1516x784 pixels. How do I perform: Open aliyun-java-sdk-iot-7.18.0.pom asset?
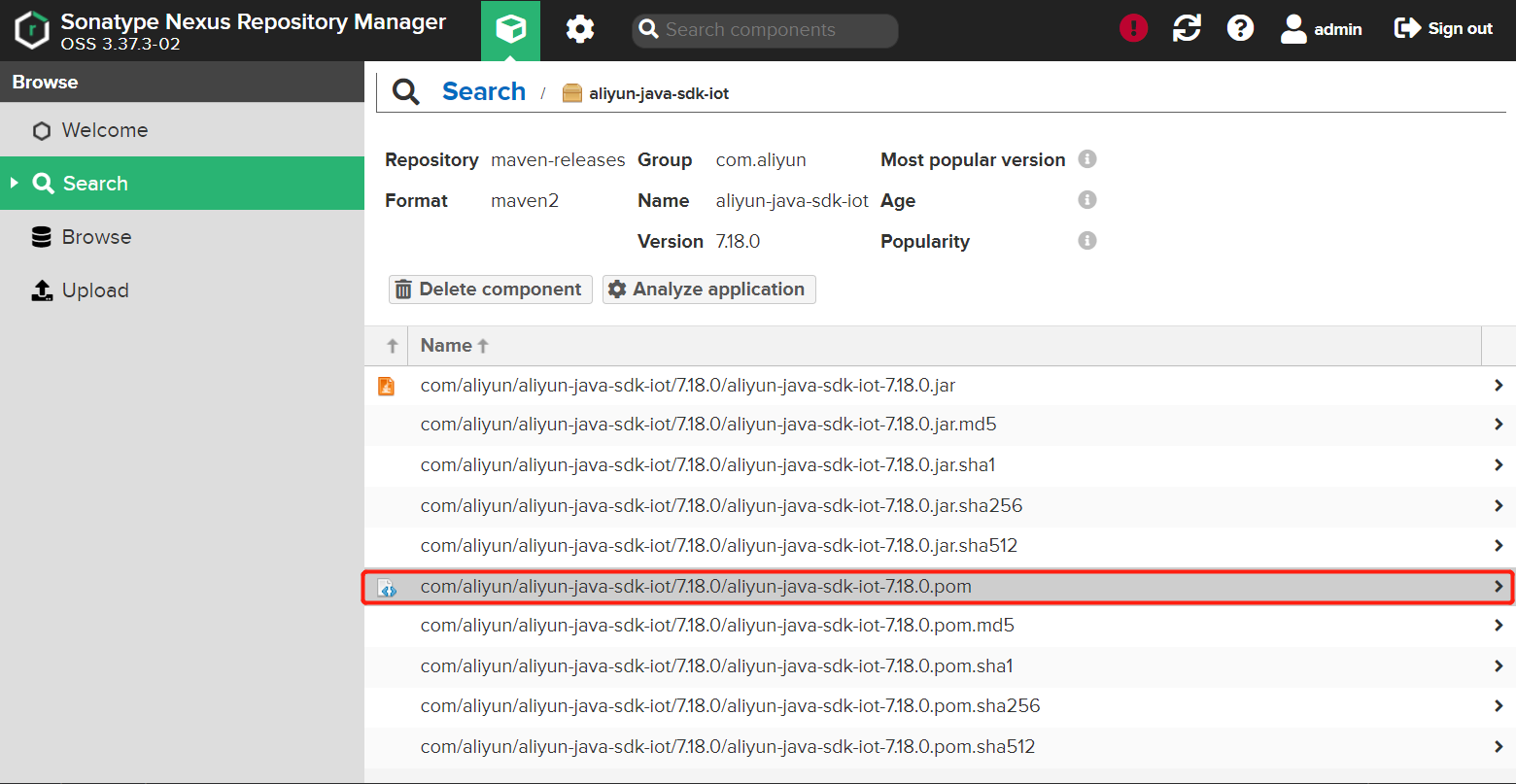click(940, 587)
